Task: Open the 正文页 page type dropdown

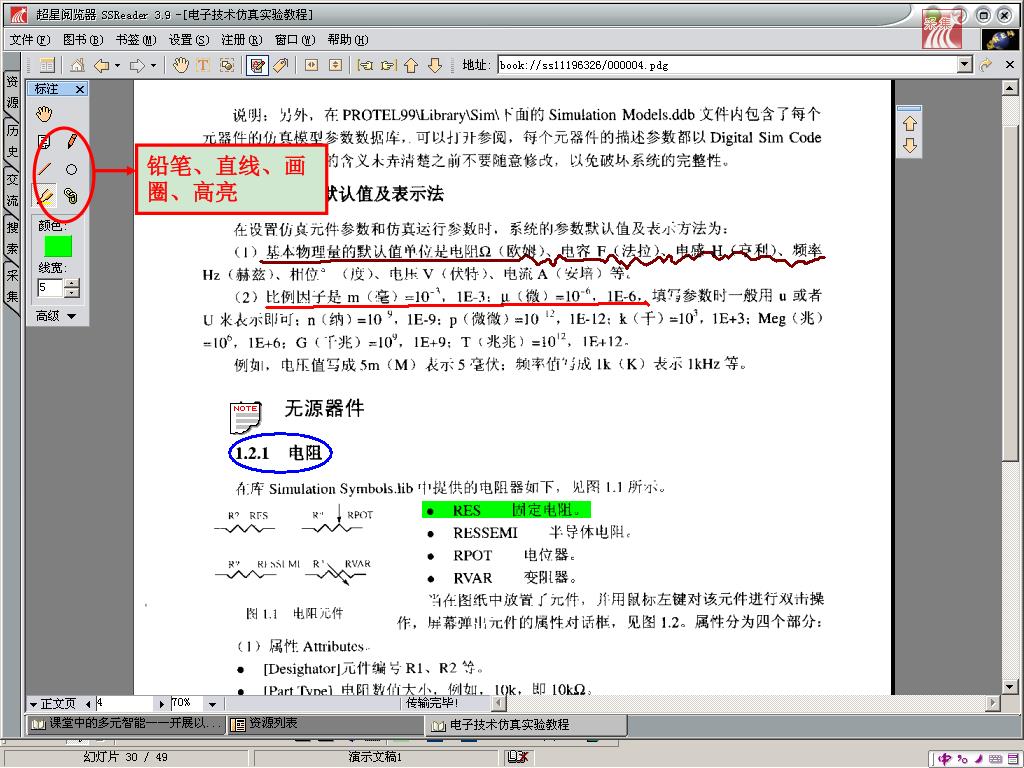Action: (52, 704)
